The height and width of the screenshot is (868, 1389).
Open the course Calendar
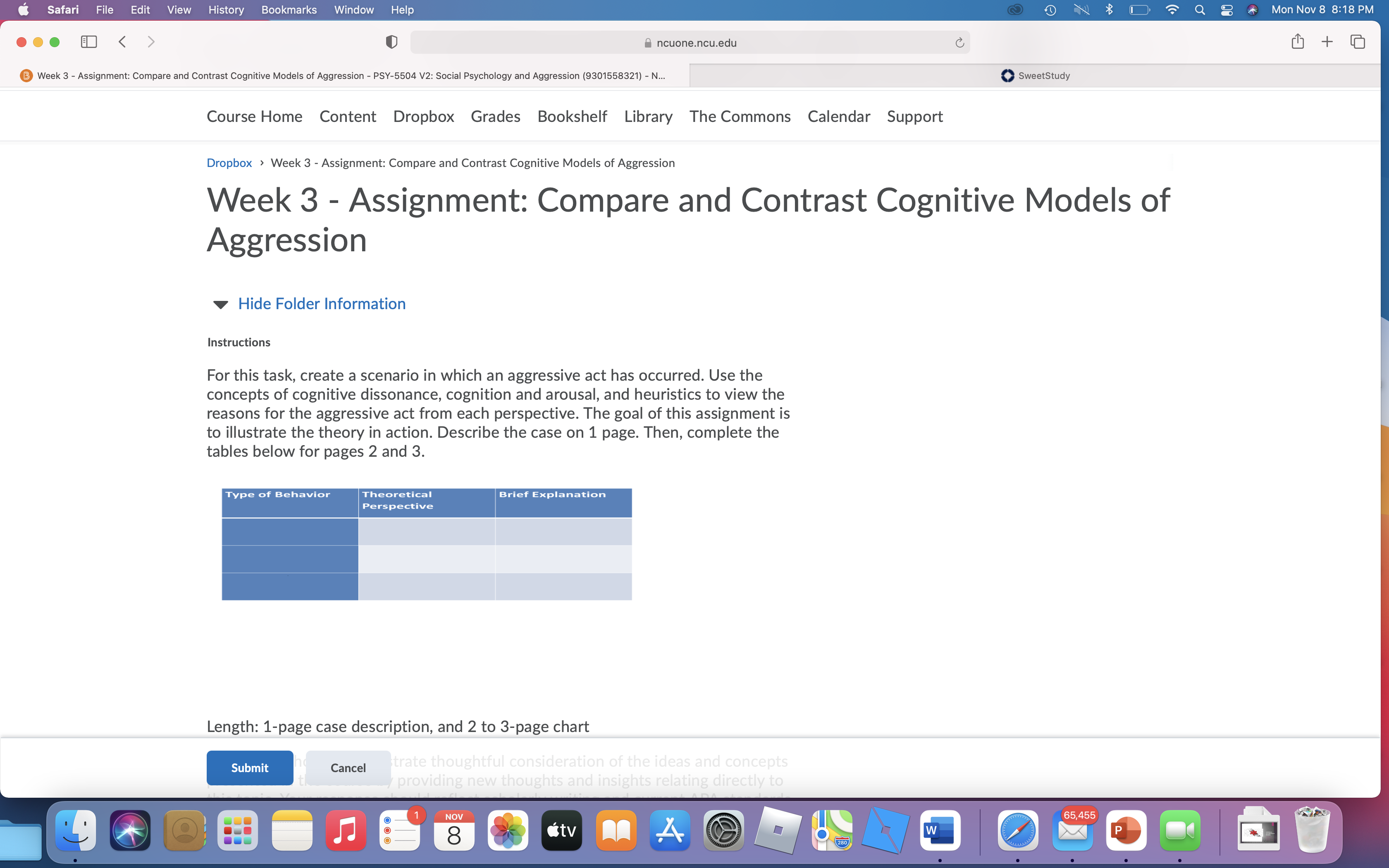click(x=838, y=117)
